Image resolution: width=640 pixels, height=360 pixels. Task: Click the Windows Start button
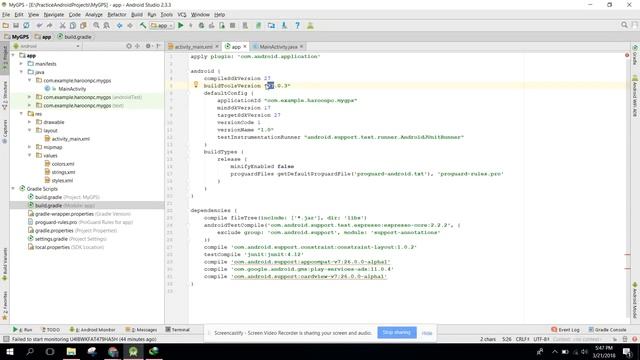point(10,351)
